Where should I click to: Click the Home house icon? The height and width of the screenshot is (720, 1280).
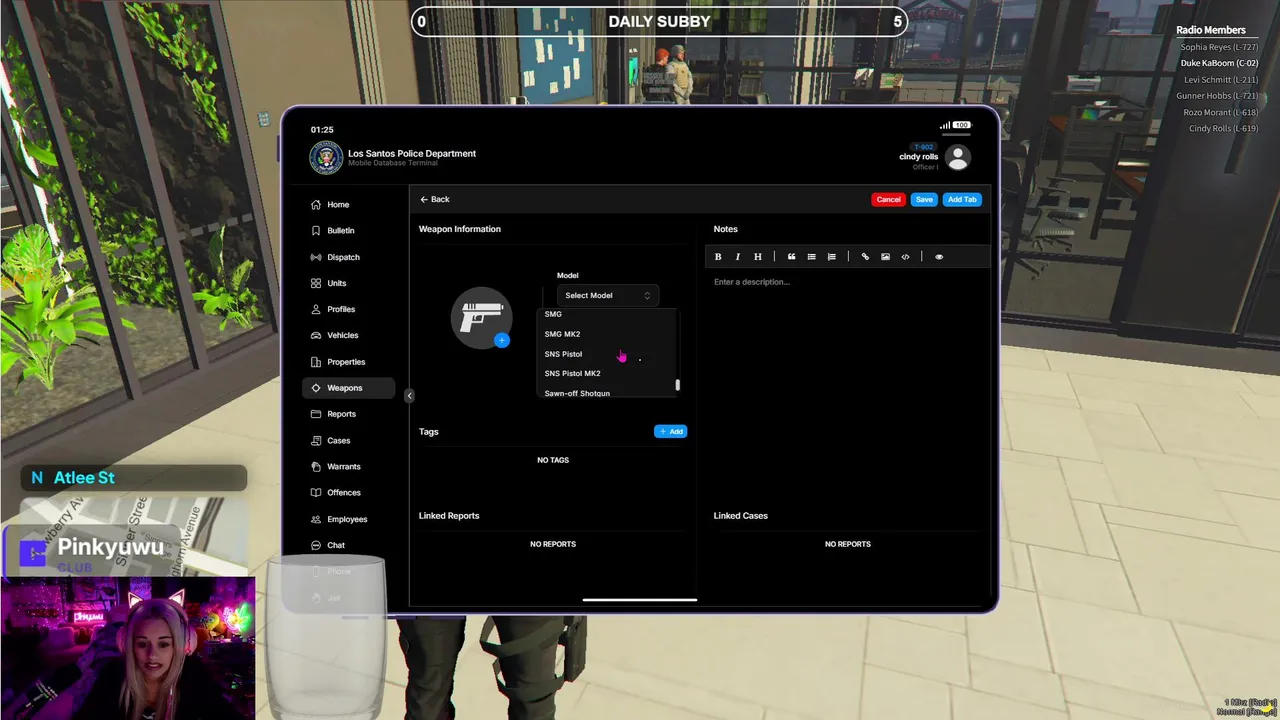point(316,205)
